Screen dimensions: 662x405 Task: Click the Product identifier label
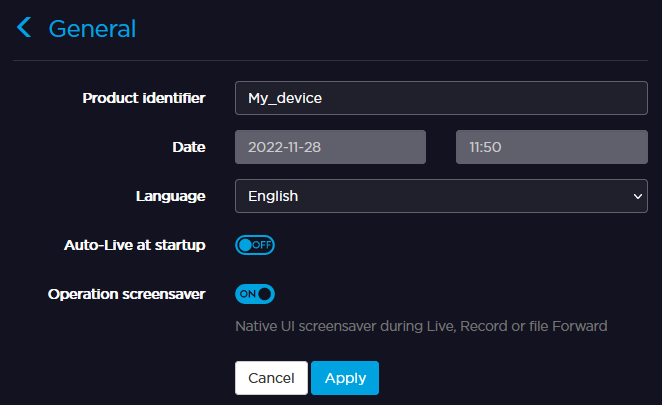(x=144, y=98)
